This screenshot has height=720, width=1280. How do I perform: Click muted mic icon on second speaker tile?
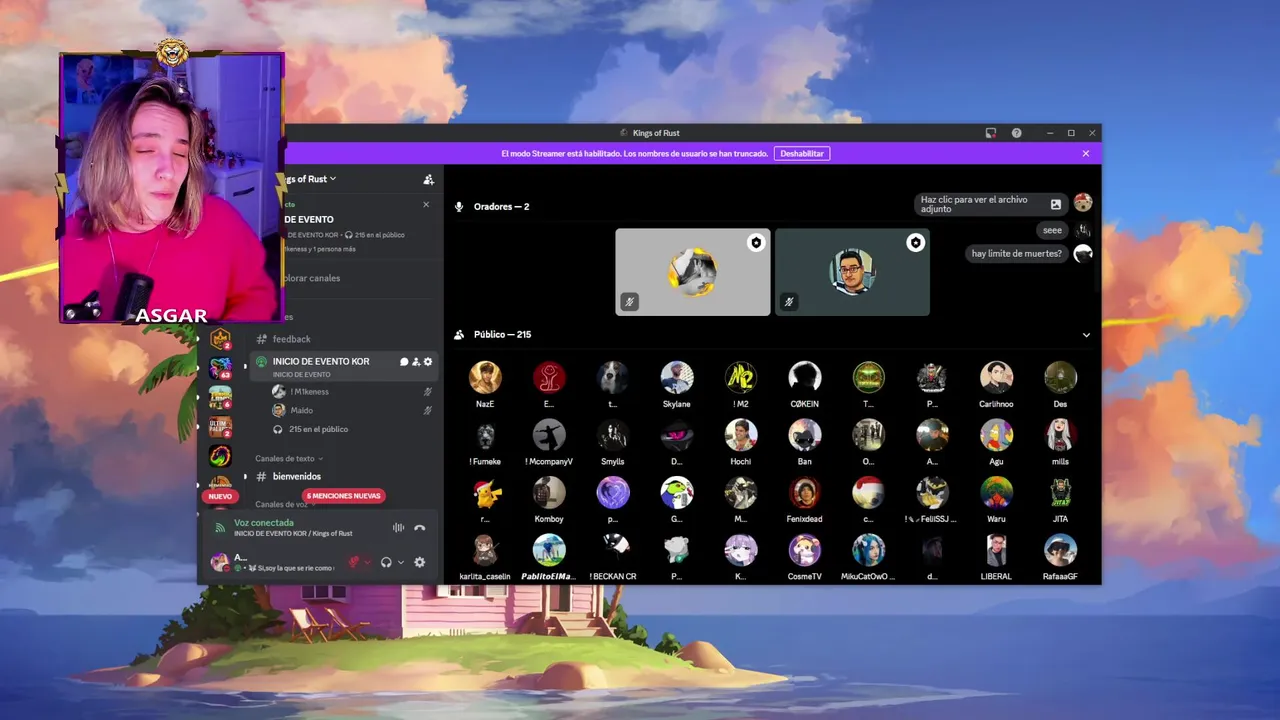click(789, 302)
